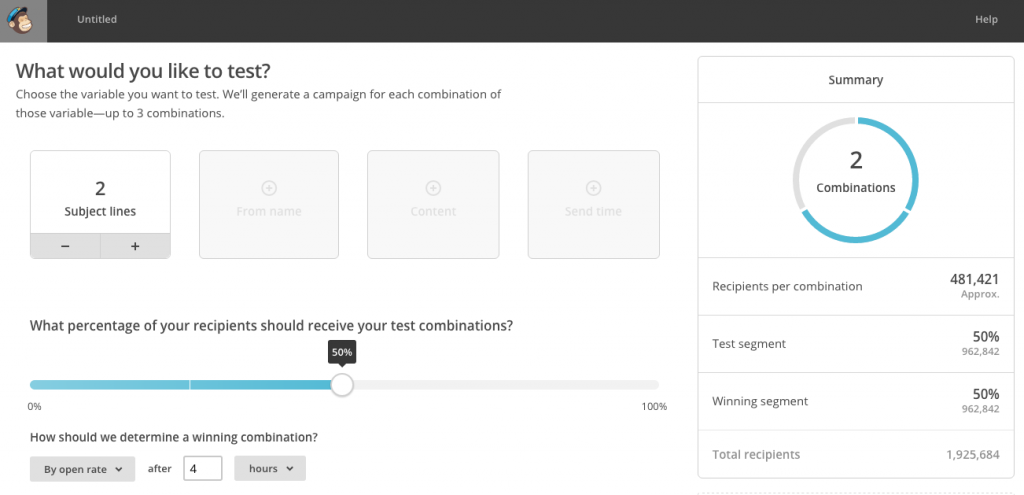
Task: Click the percentage slider handle
Action: tap(342, 385)
